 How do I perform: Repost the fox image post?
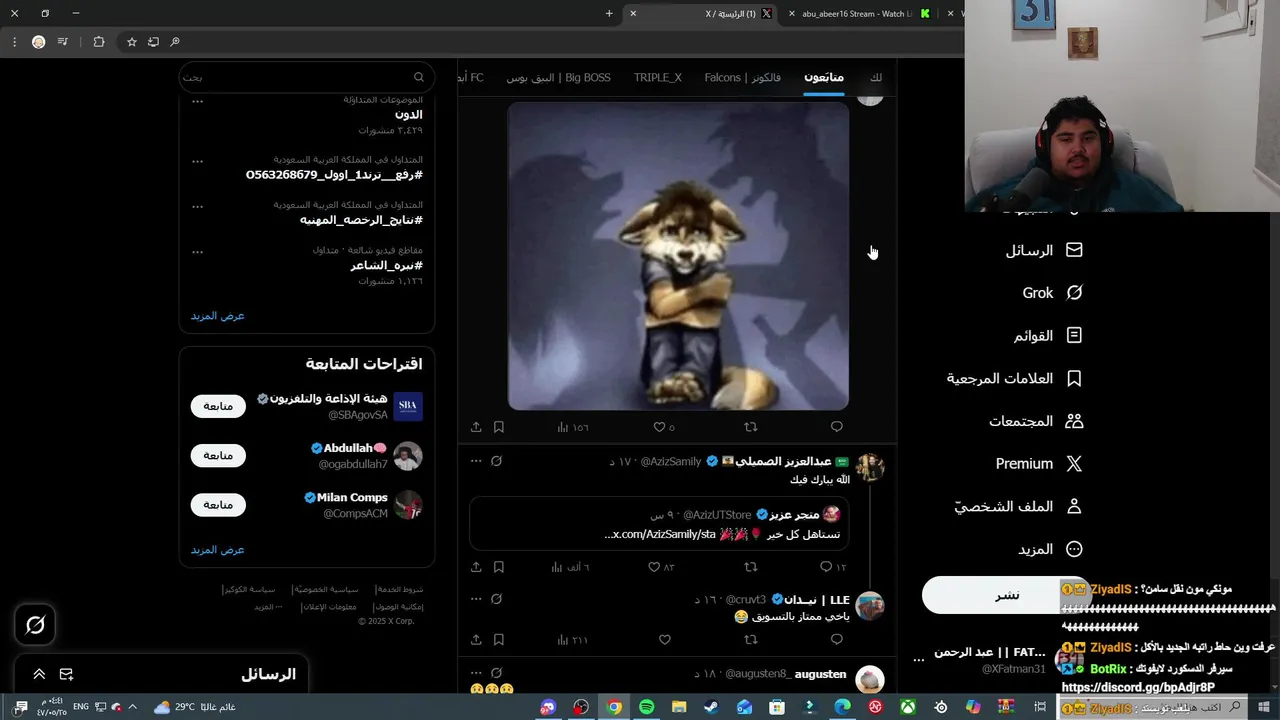coord(750,427)
